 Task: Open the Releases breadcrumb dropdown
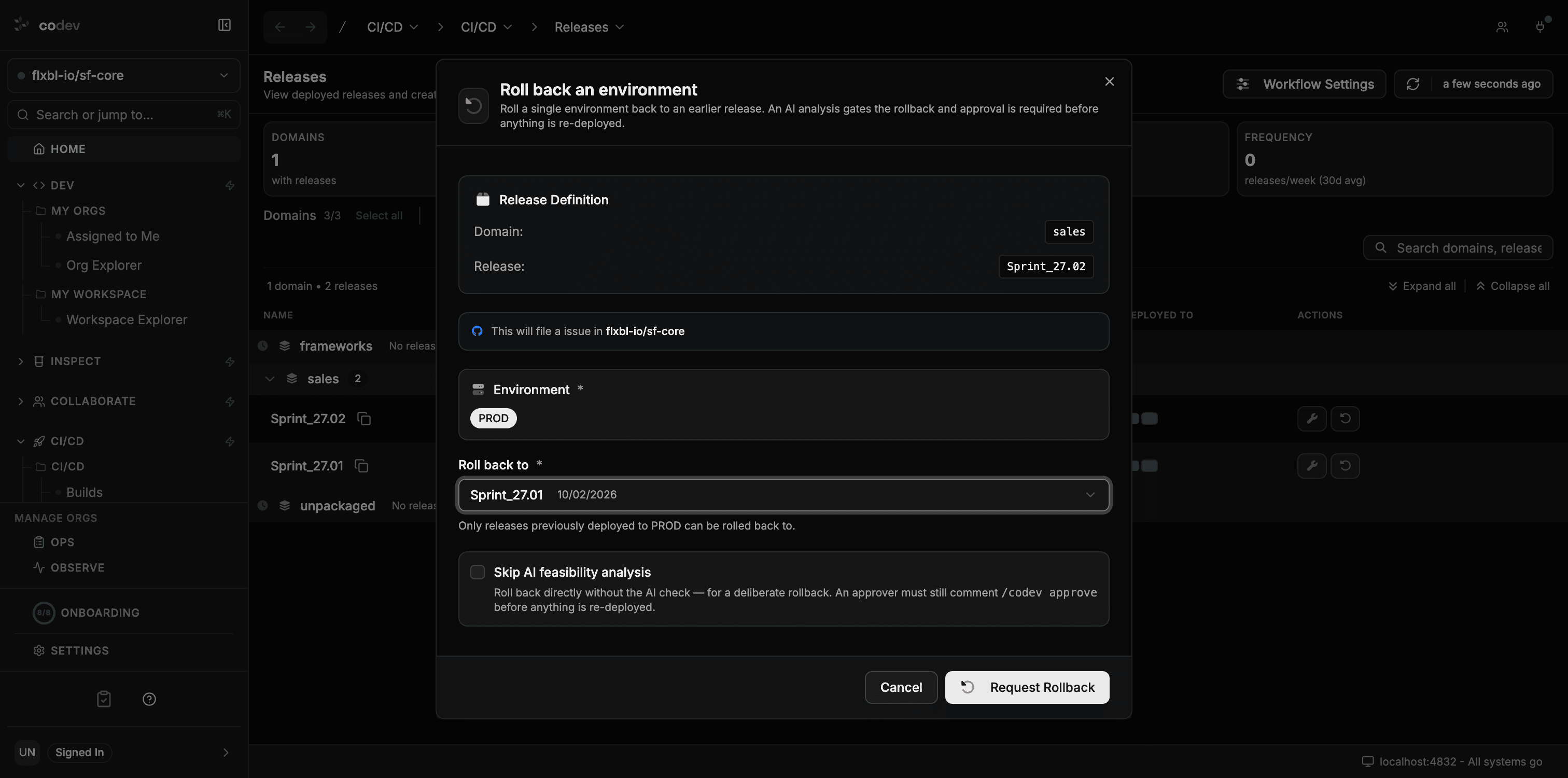589,27
